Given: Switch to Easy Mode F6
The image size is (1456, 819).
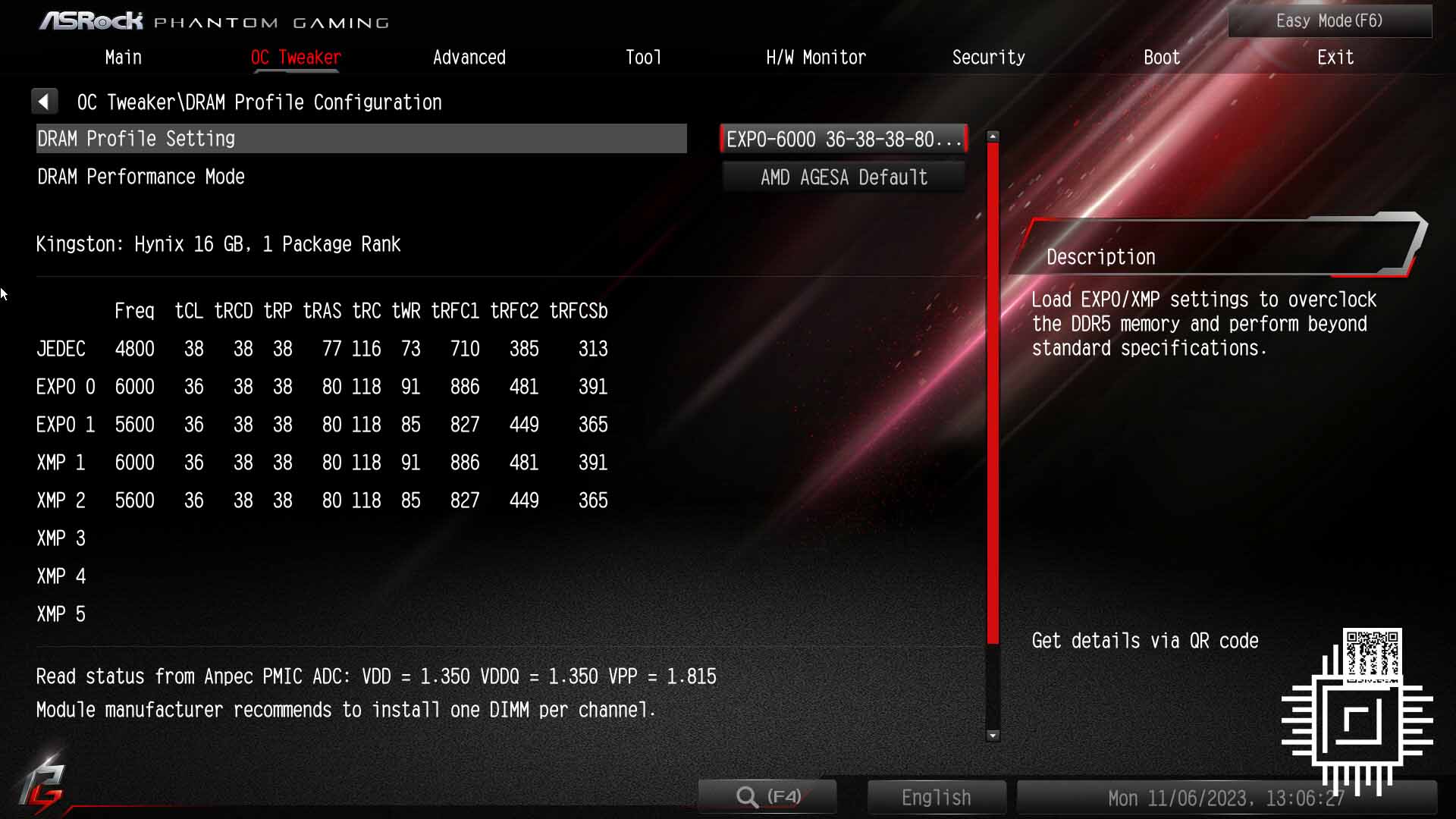Looking at the screenshot, I should [1330, 20].
